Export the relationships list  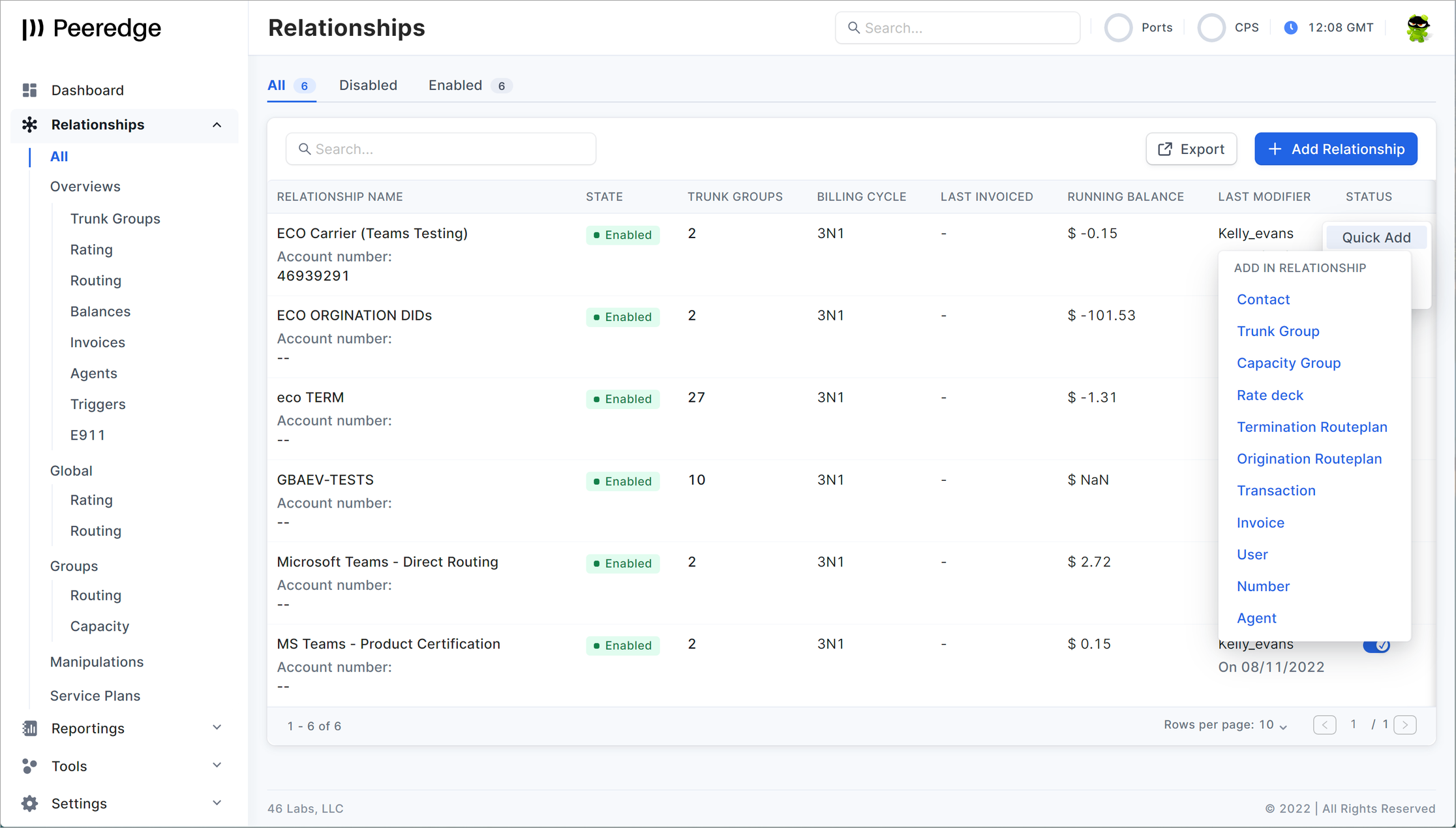pos(1191,149)
